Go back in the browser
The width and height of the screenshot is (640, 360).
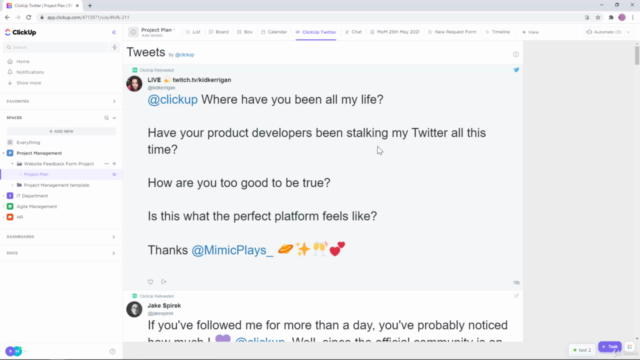7,18
